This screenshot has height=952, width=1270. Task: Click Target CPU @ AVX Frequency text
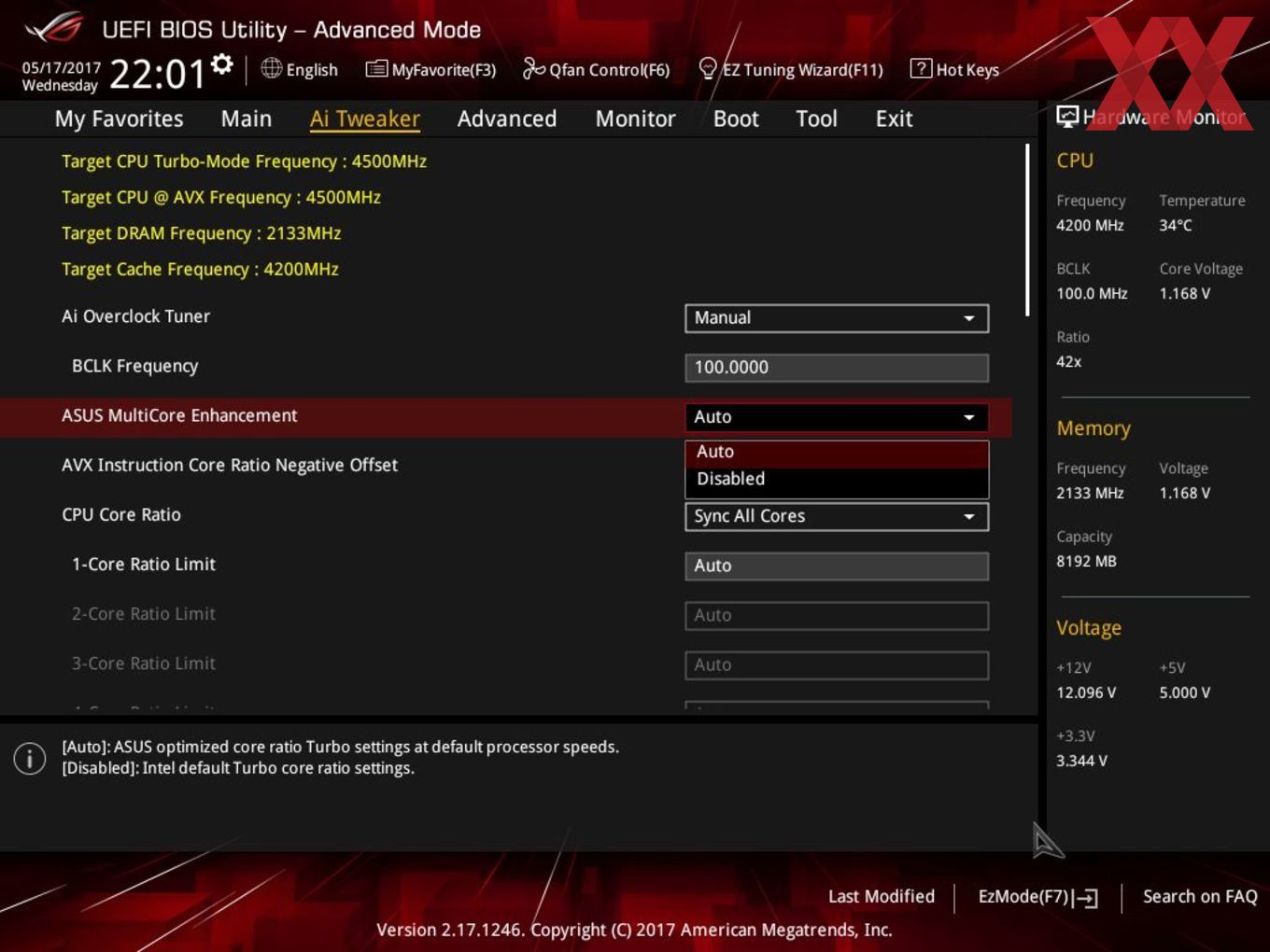[x=221, y=198]
